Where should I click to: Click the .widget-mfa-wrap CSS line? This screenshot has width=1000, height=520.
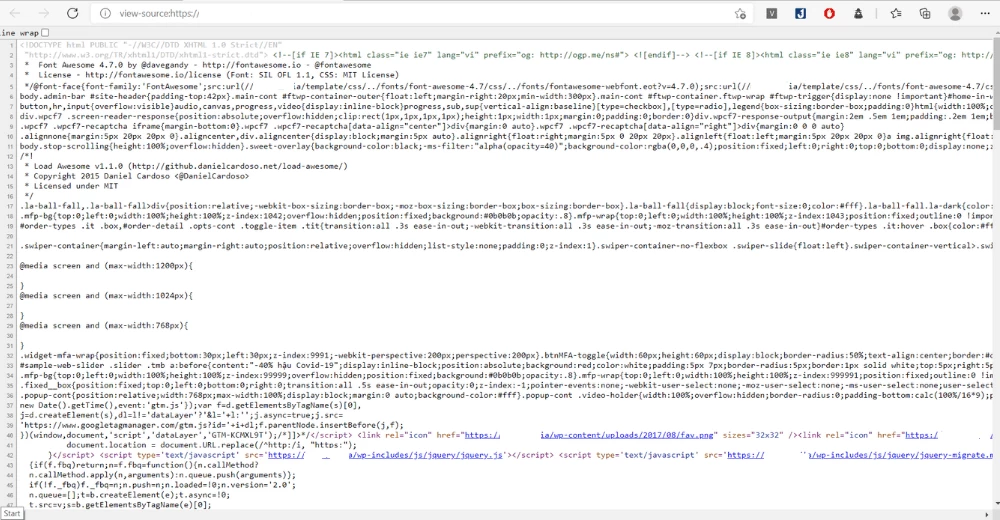[506, 355]
